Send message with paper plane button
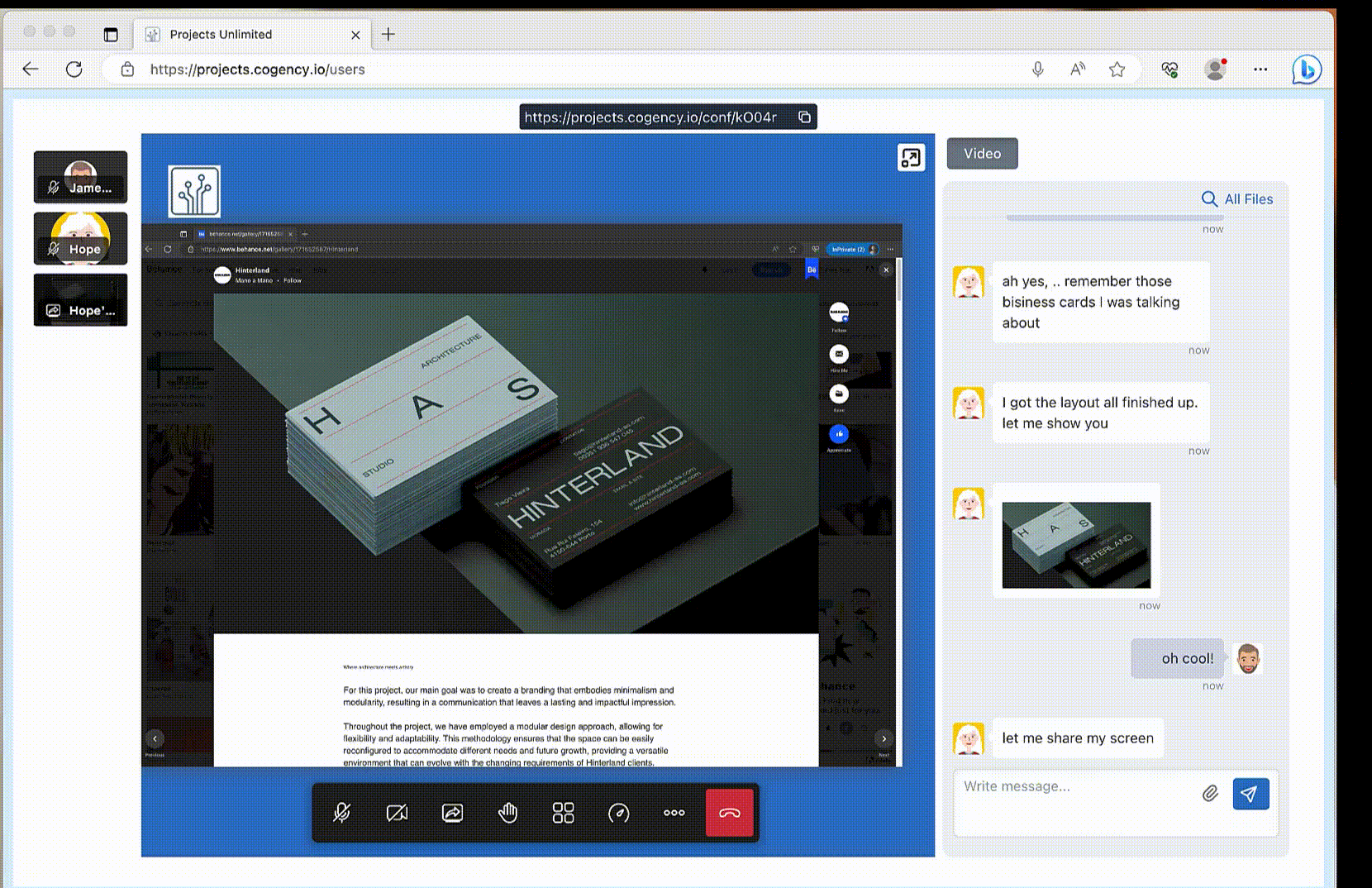1372x888 pixels. [1250, 794]
